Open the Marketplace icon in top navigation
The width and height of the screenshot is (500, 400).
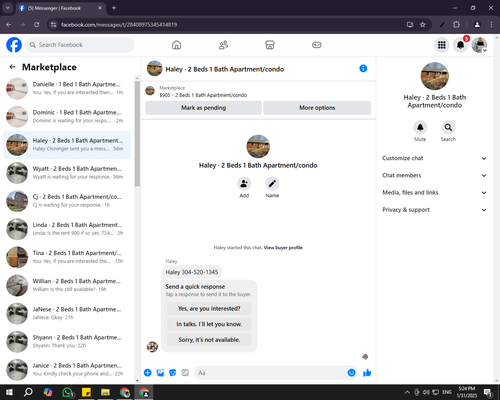click(x=270, y=45)
